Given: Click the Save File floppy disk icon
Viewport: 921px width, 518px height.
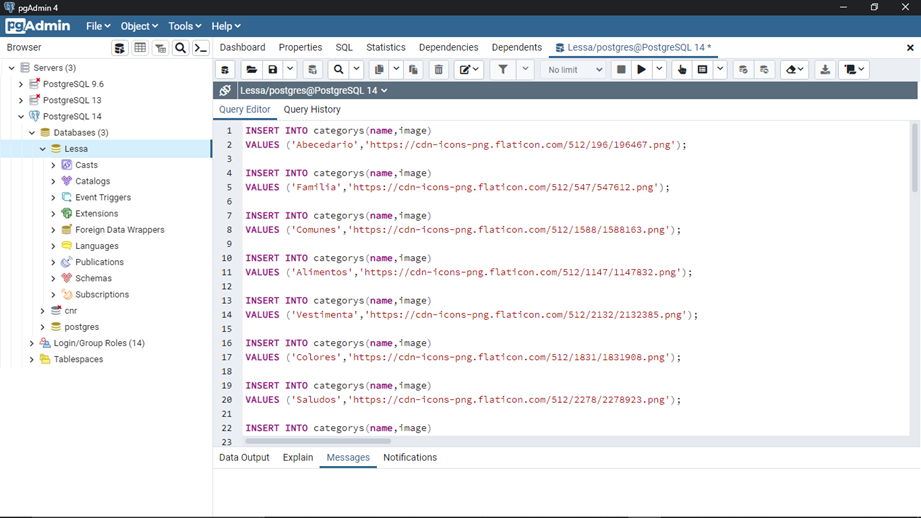Looking at the screenshot, I should pyautogui.click(x=273, y=70).
